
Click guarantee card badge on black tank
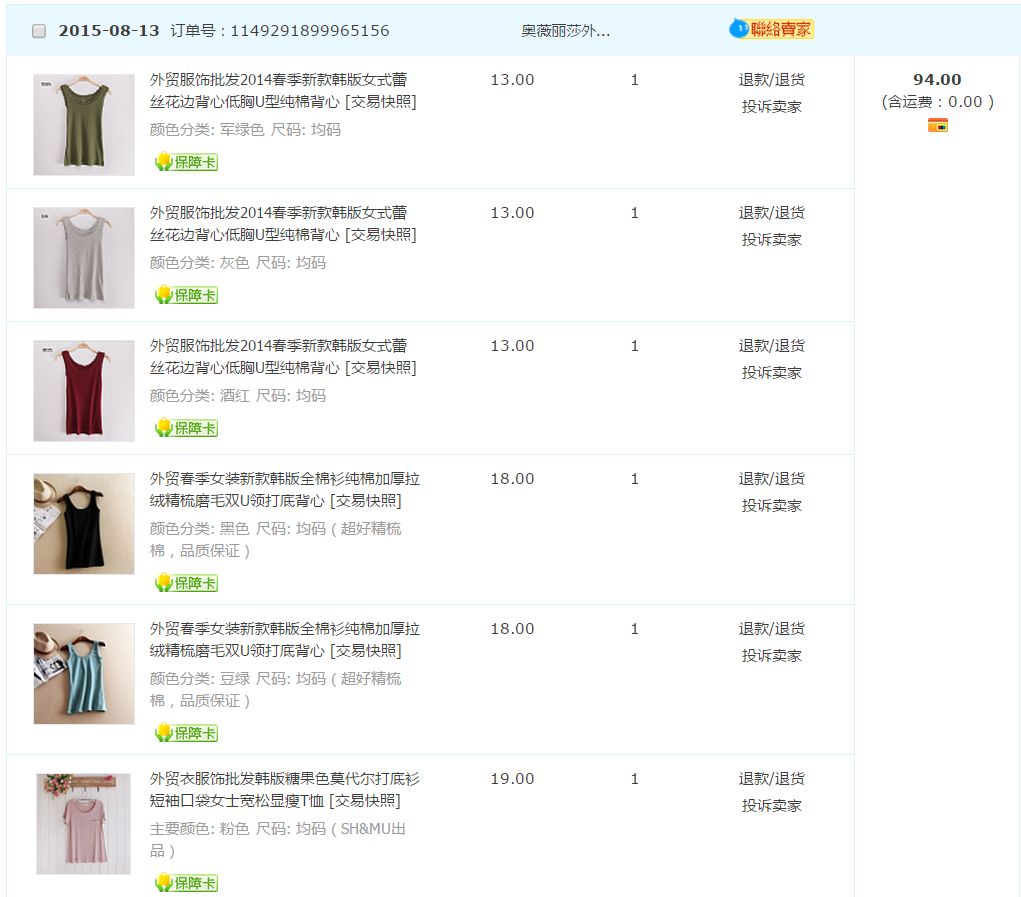(x=186, y=583)
